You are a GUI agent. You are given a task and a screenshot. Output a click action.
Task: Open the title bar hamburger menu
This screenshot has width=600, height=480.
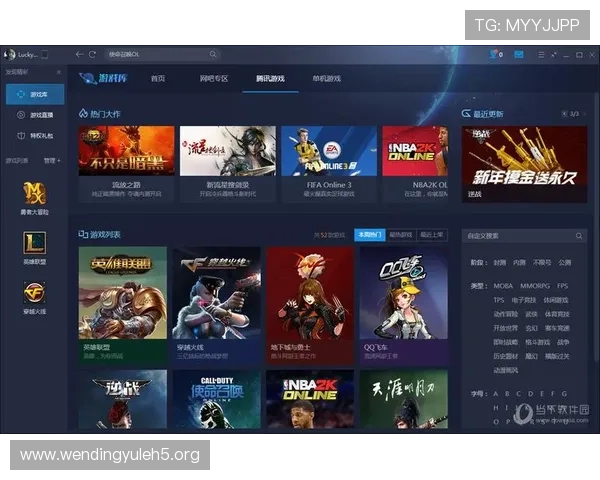pos(540,54)
